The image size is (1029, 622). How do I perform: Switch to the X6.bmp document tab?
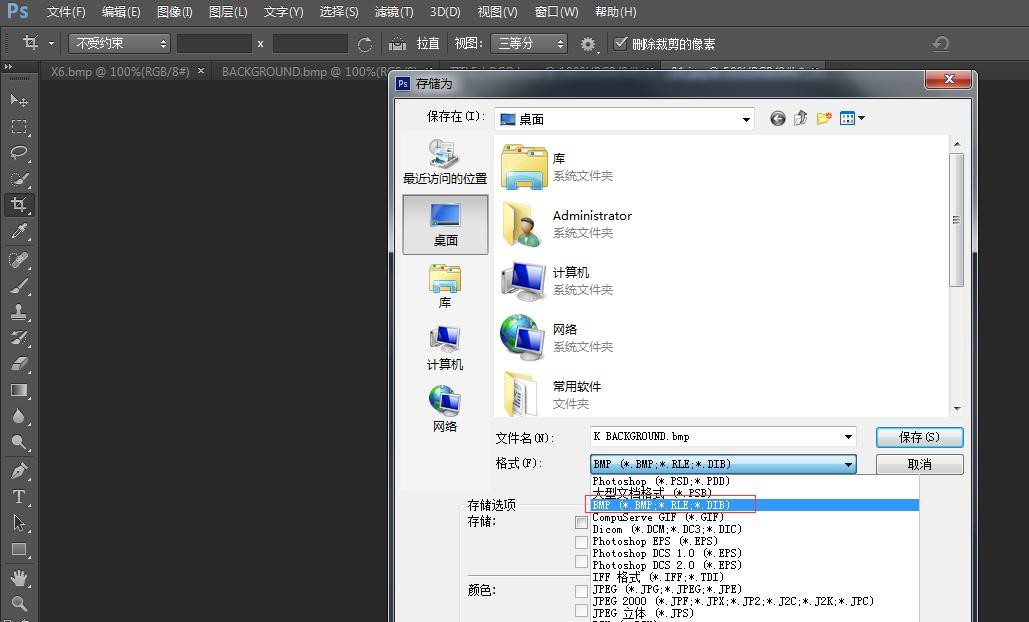tap(116, 72)
